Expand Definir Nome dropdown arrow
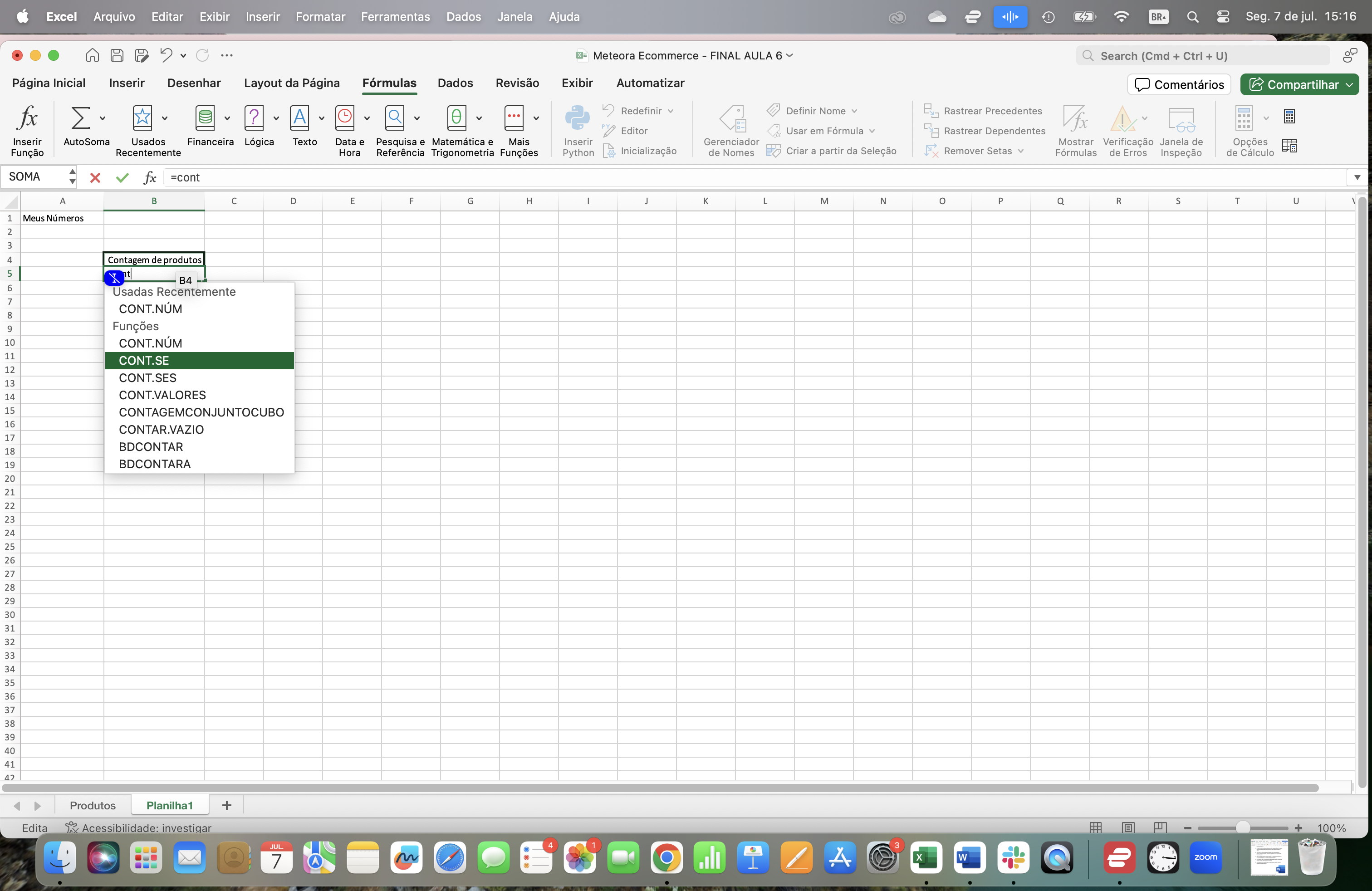The height and width of the screenshot is (891, 1372). click(854, 111)
